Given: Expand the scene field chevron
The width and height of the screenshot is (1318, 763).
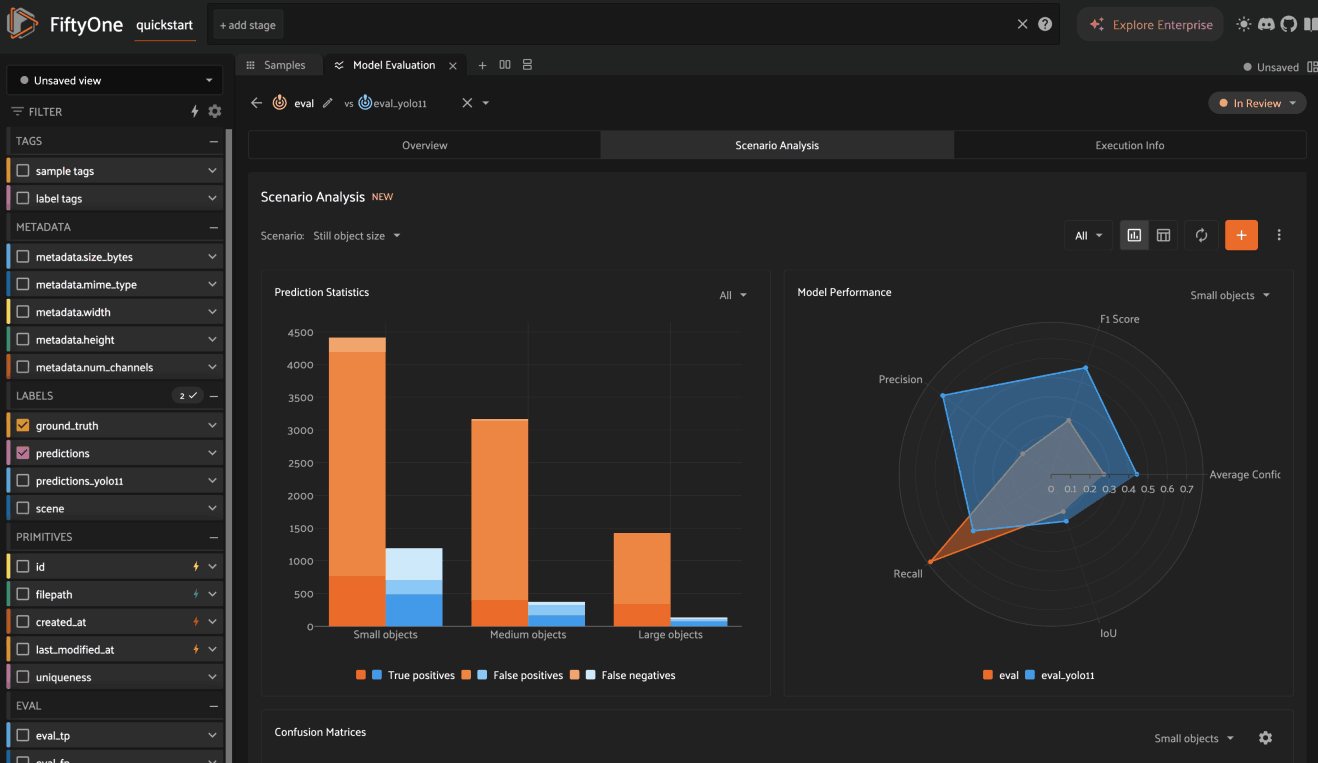Looking at the screenshot, I should (x=212, y=508).
